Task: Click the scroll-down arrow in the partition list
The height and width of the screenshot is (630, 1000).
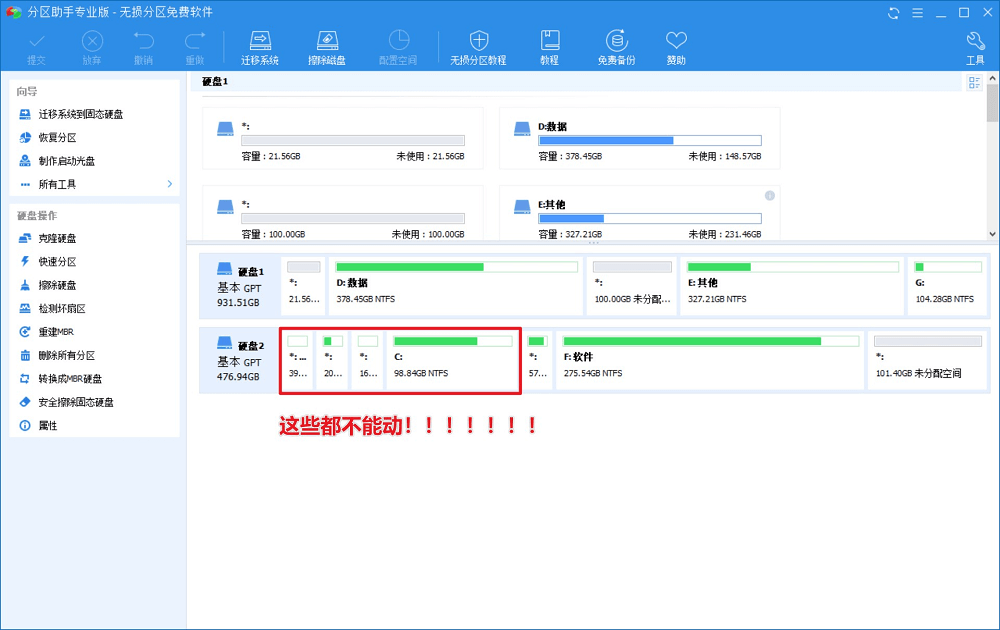Action: [x=992, y=234]
